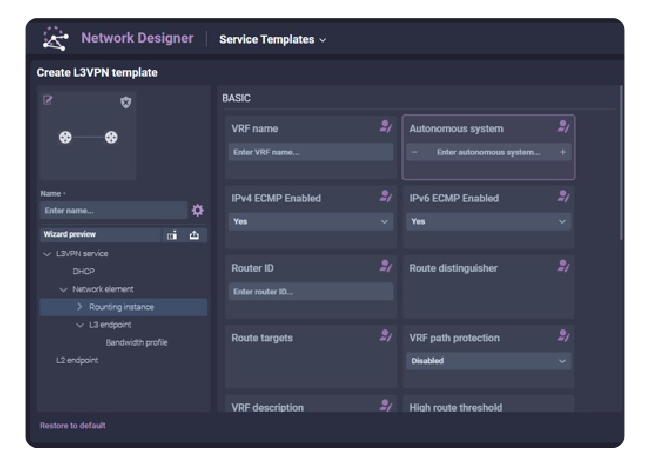The width and height of the screenshot is (650, 466).
Task: Click the Network Designer title text
Action: coord(137,38)
